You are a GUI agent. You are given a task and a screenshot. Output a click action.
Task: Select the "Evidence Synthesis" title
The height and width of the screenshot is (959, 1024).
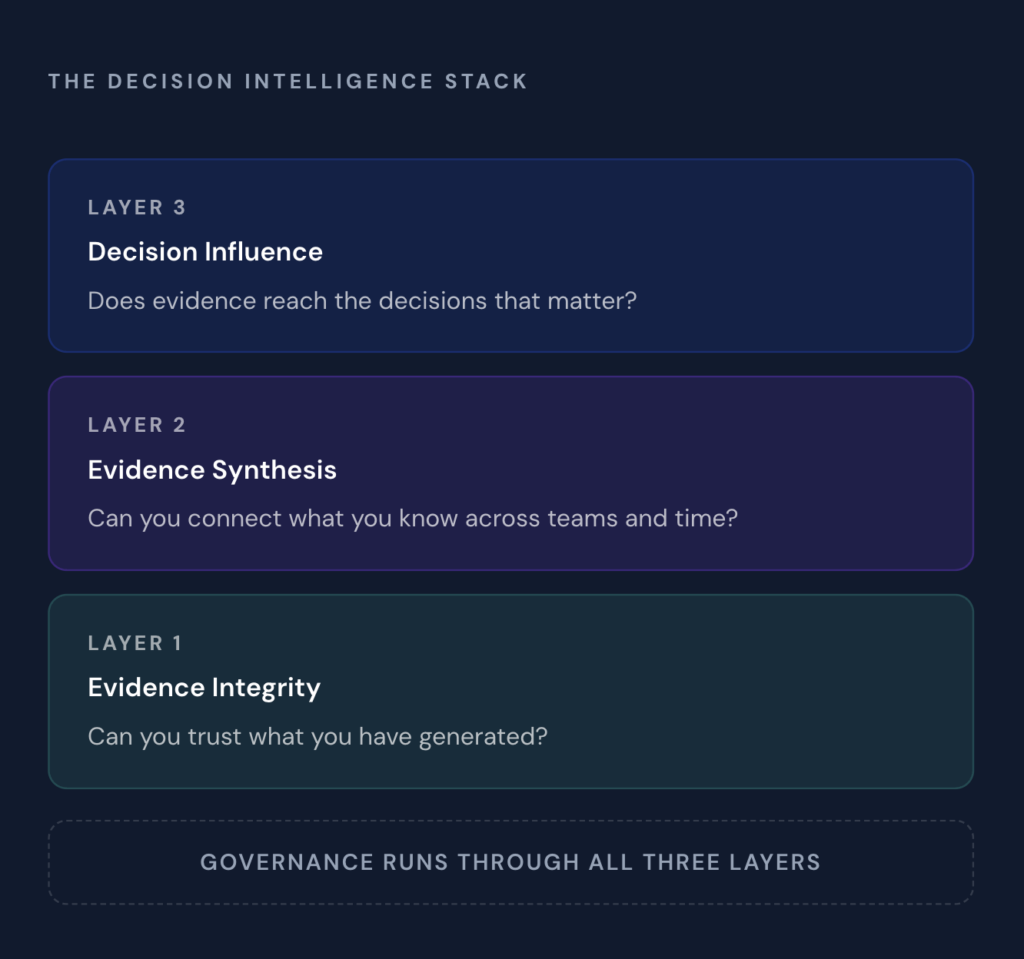(x=212, y=470)
